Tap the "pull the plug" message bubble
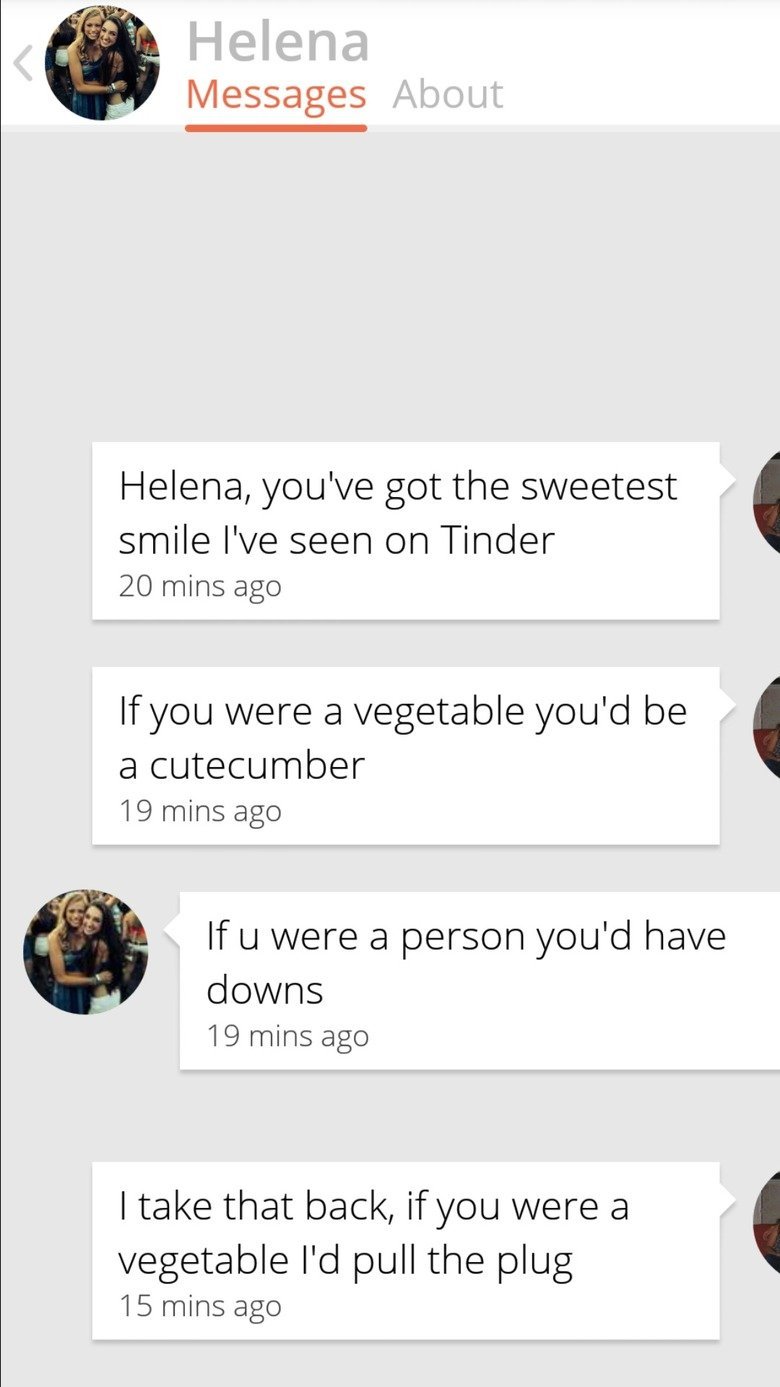This screenshot has width=780, height=1387. [x=405, y=1250]
